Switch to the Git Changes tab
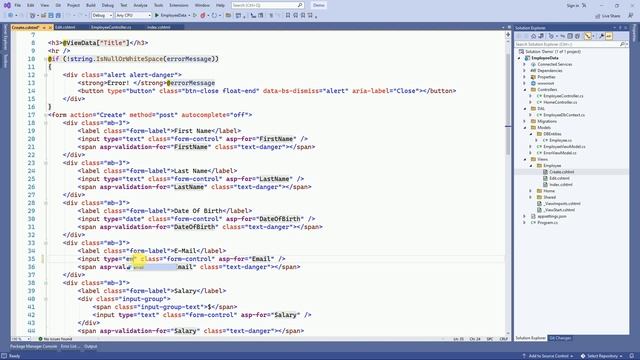Viewport: 640px width, 360px height. pyautogui.click(x=560, y=338)
